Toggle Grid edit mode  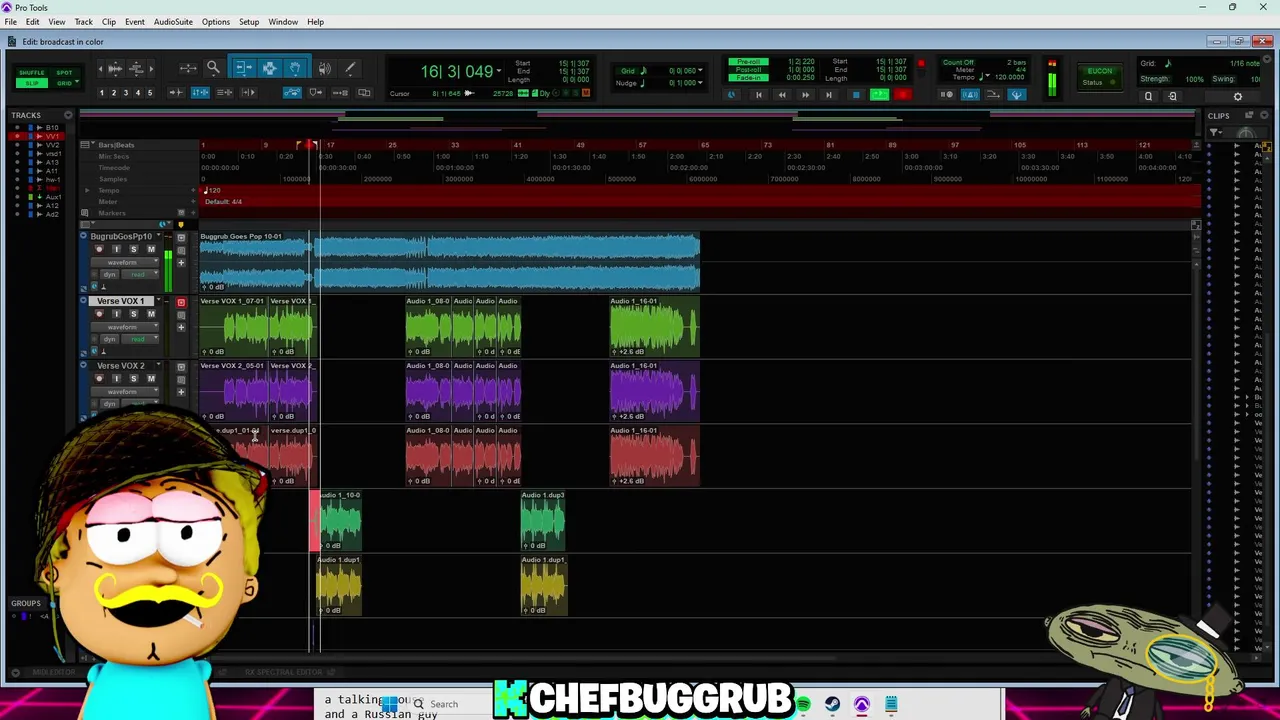[x=64, y=83]
